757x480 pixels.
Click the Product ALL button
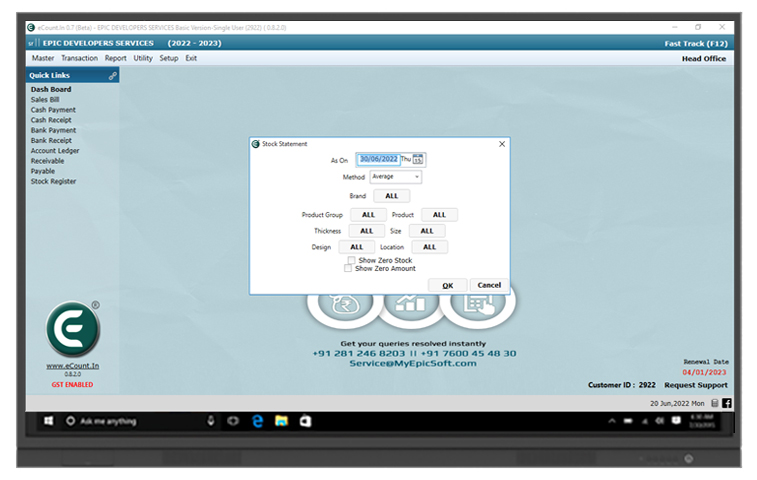tap(439, 215)
